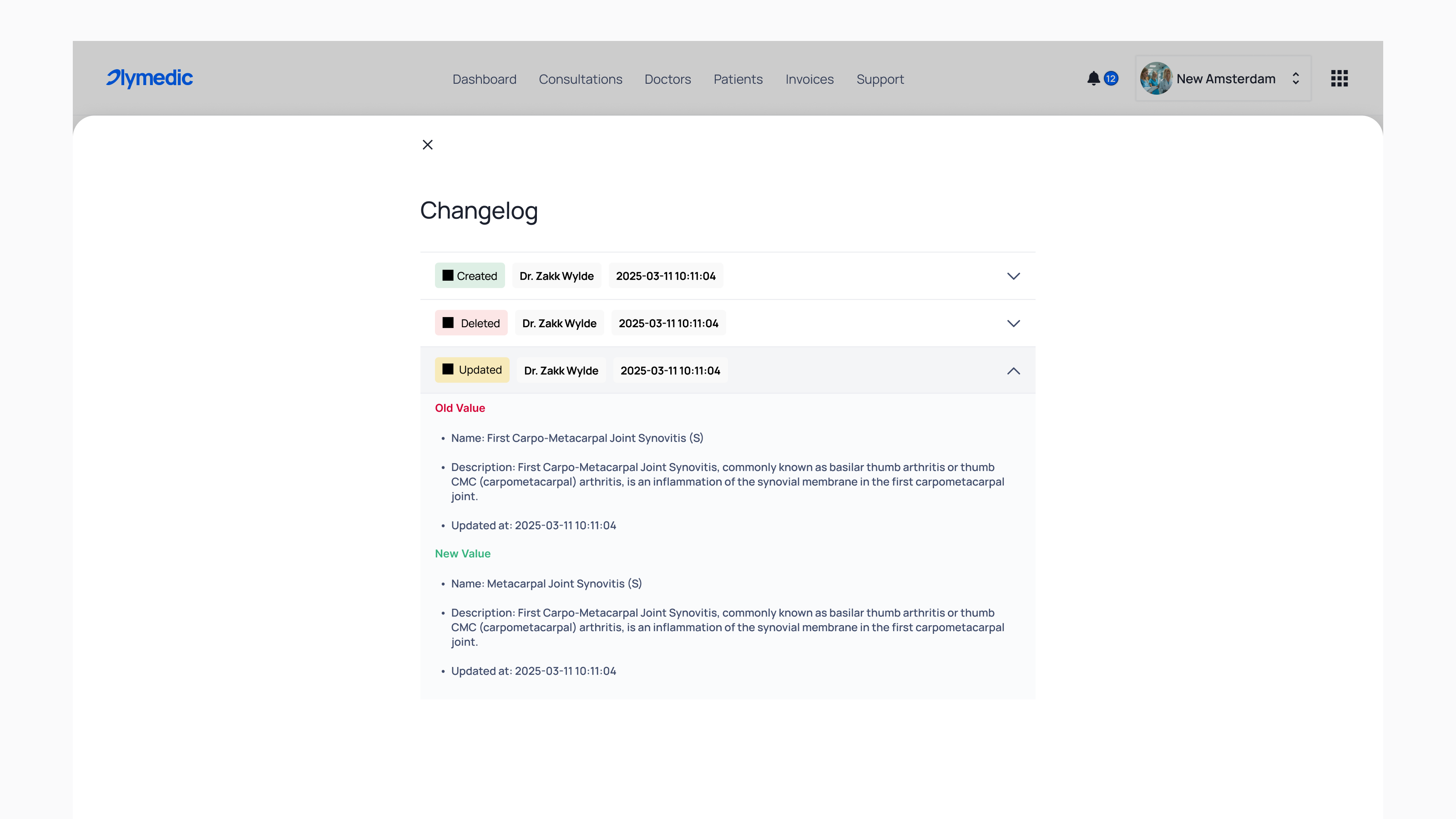The height and width of the screenshot is (819, 1456).
Task: Click the notification bell icon
Action: (1093, 79)
